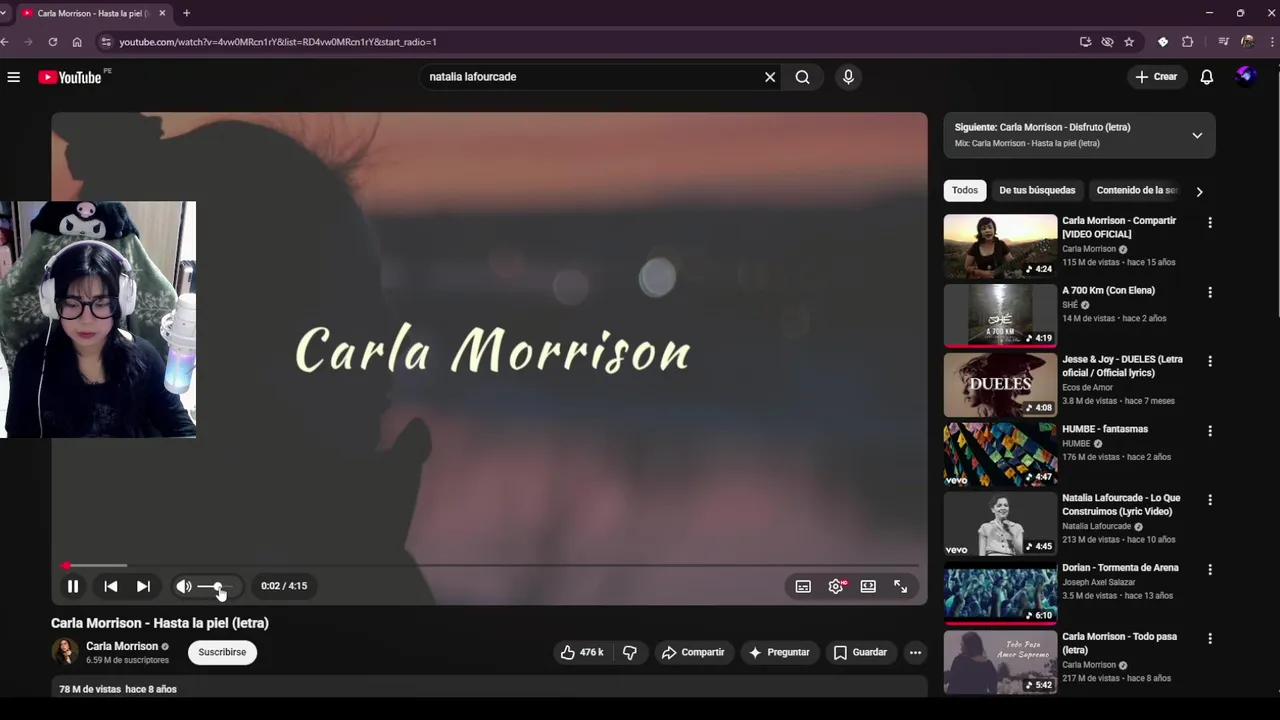
Task: Click the magnifier search button
Action: (x=802, y=77)
